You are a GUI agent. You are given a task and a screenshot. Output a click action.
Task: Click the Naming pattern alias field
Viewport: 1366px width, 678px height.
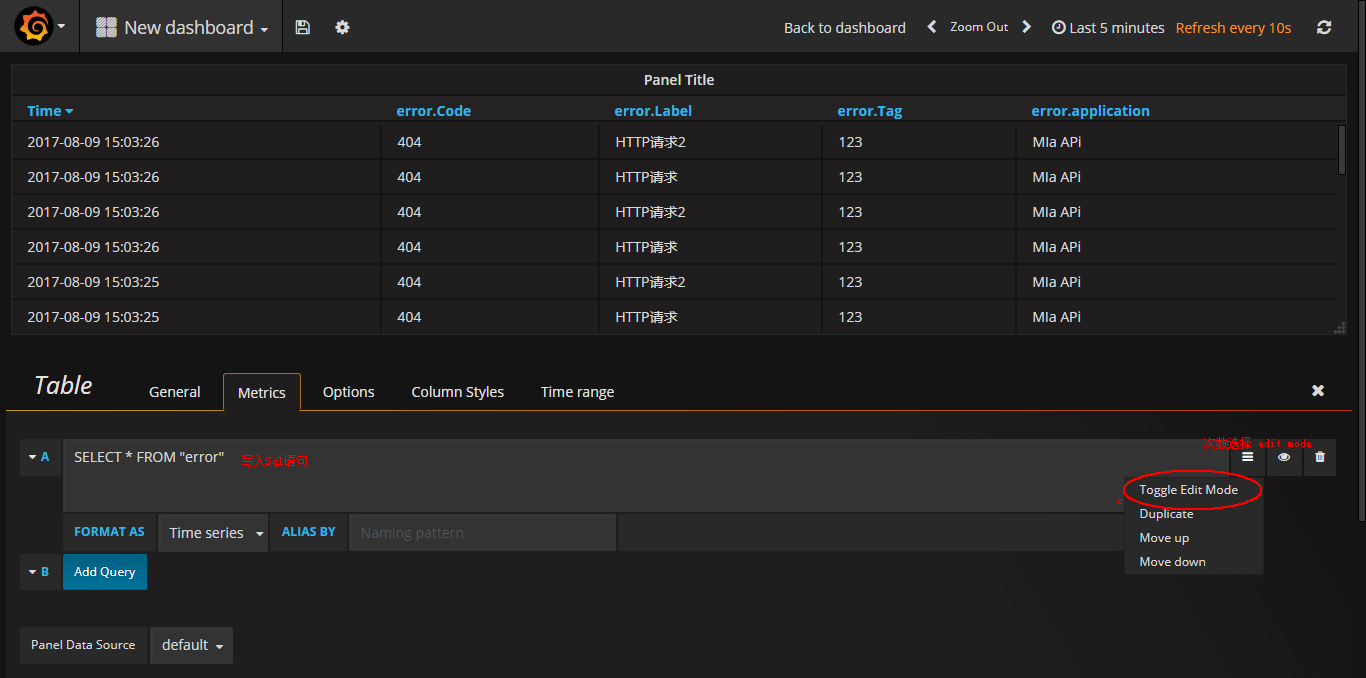(x=482, y=532)
